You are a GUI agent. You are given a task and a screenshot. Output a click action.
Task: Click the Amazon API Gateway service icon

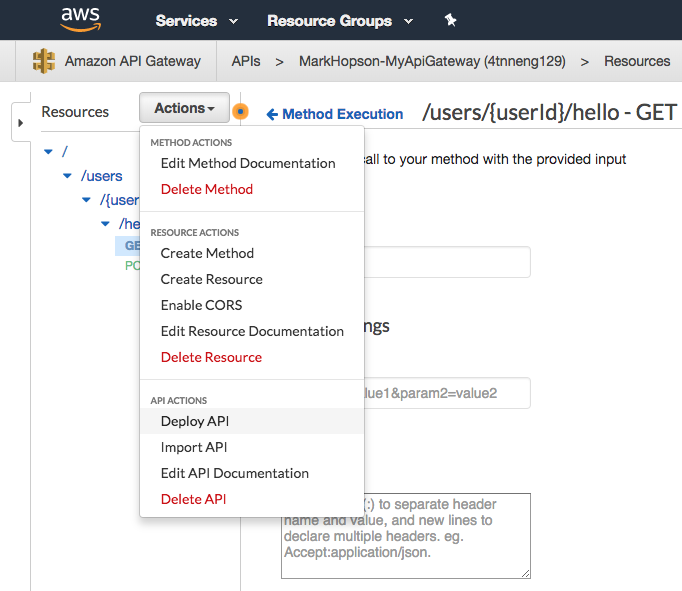[x=43, y=61]
